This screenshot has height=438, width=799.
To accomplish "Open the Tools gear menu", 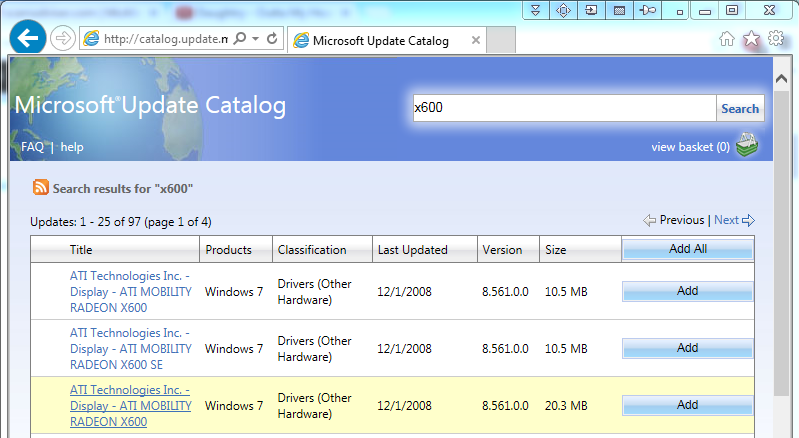I will pos(776,38).
